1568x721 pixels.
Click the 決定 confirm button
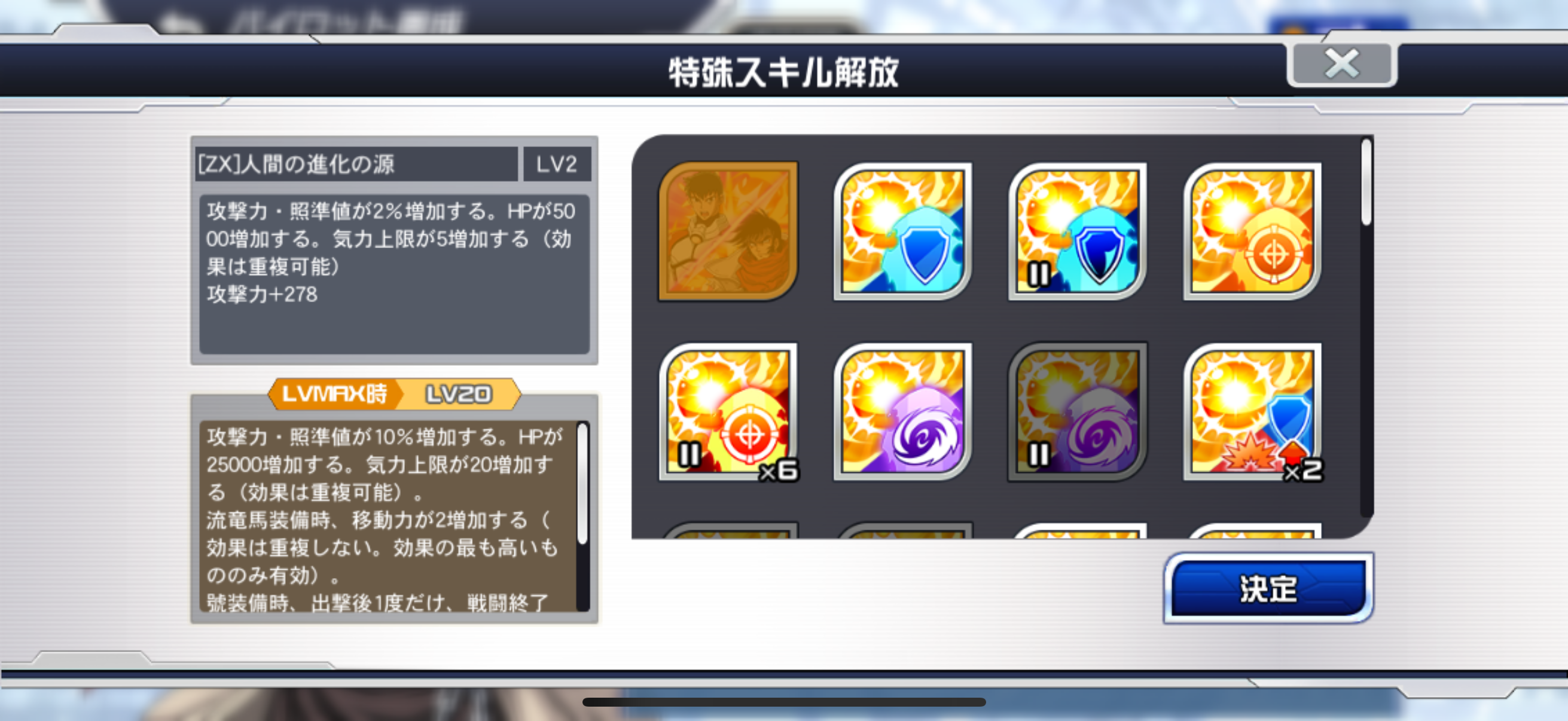click(x=1268, y=588)
